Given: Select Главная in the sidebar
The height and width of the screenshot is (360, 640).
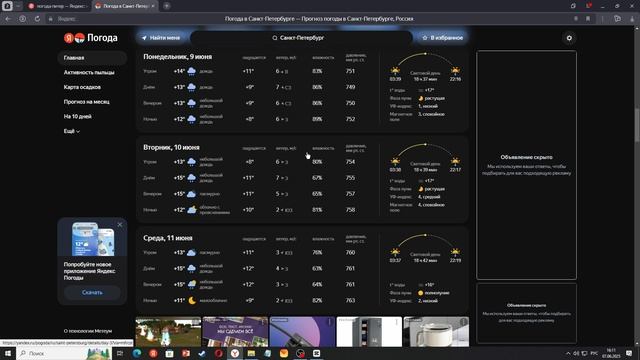Looking at the screenshot, I should [x=92, y=58].
